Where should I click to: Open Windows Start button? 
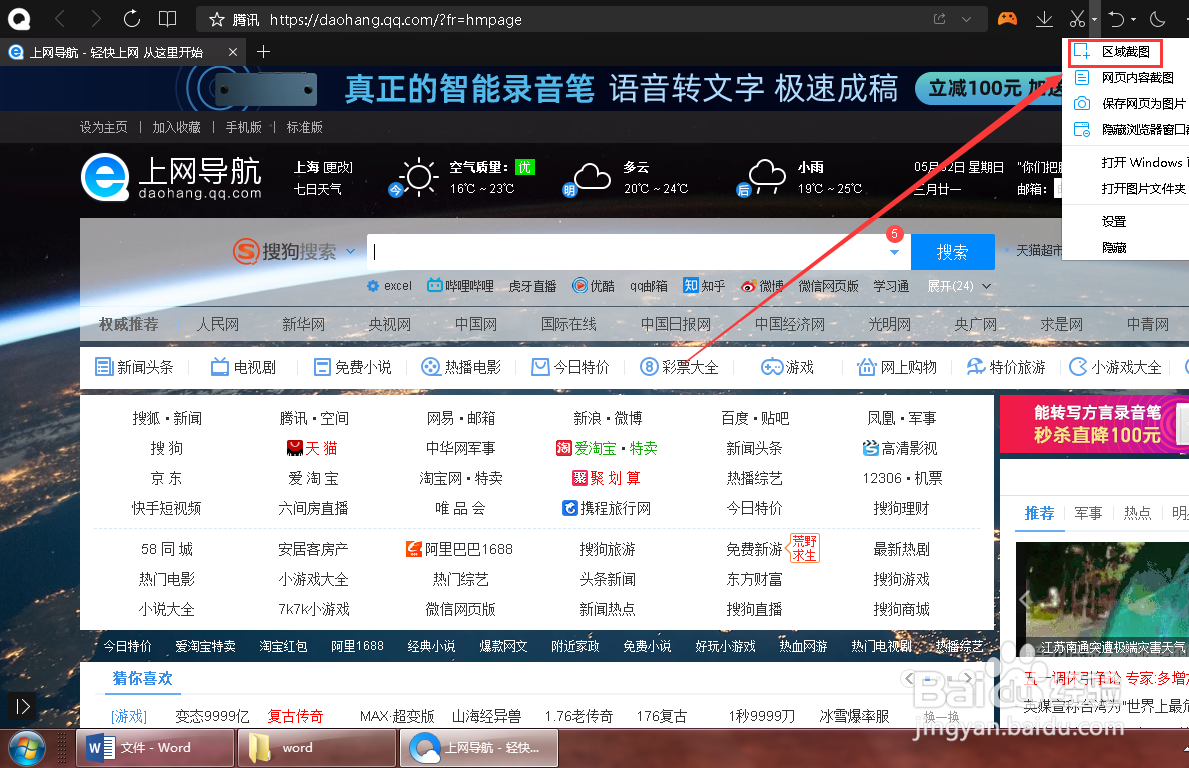(27, 748)
